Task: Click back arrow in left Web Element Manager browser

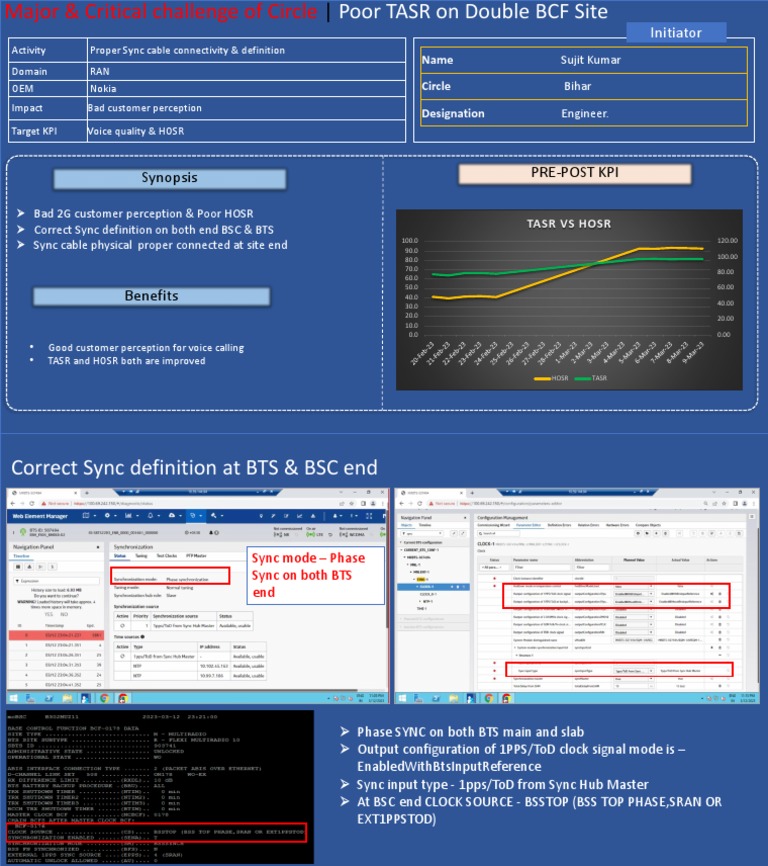Action: (x=13, y=503)
